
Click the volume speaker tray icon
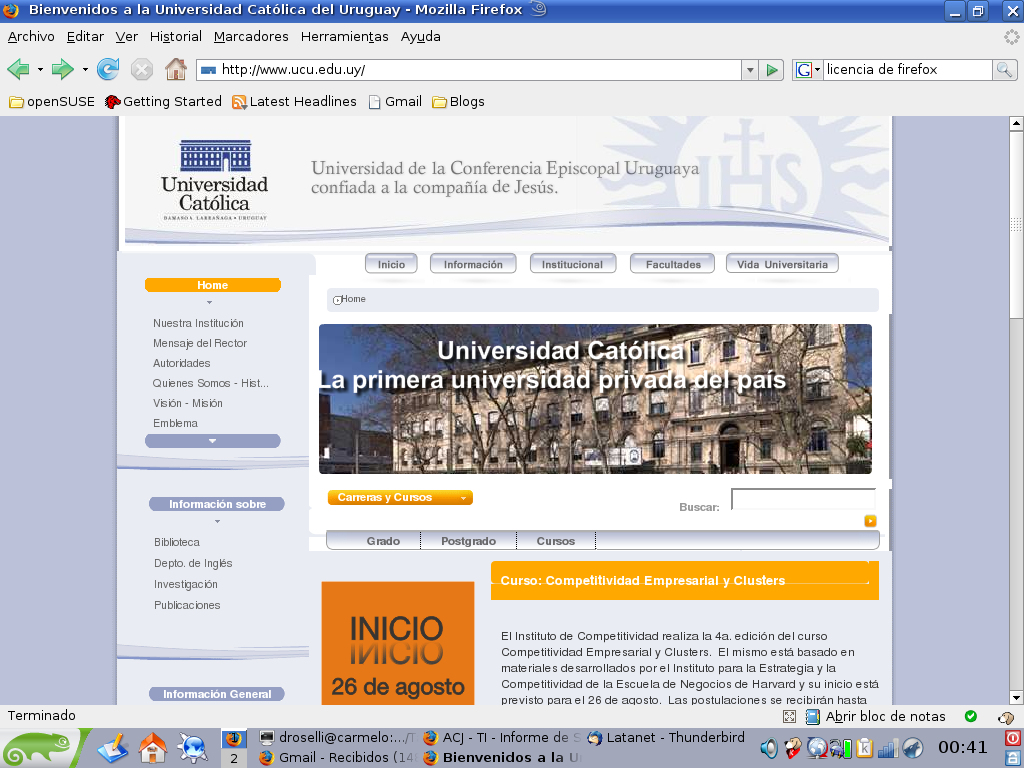click(x=769, y=748)
